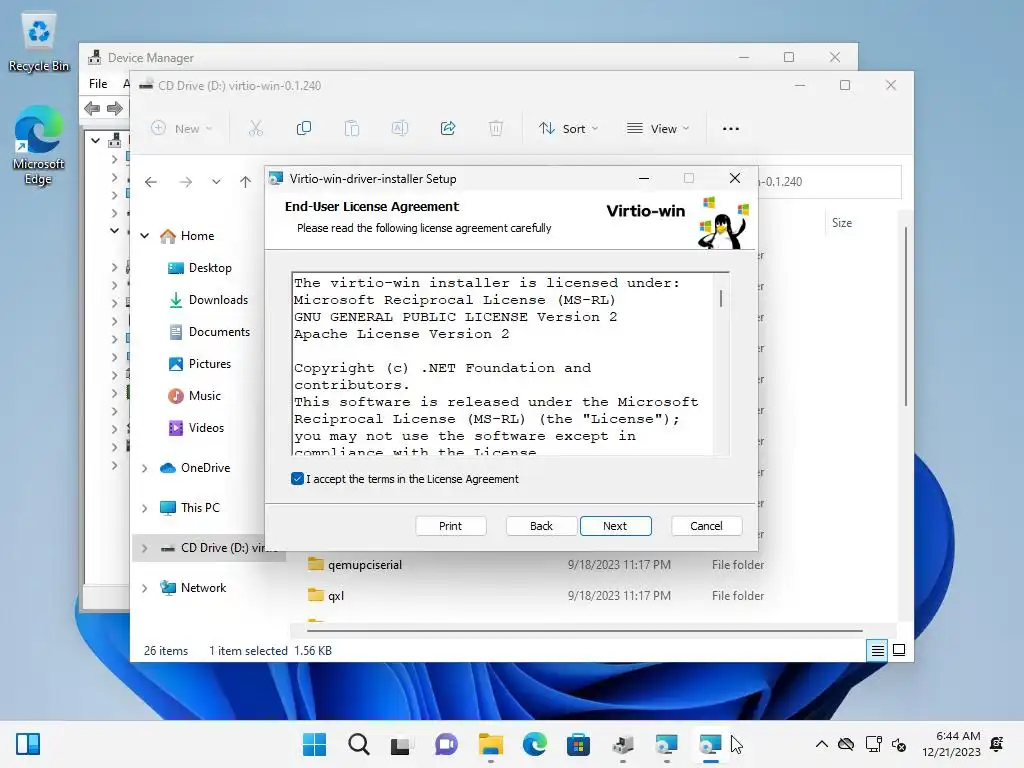Launch Microsoft Store from taskbar
This screenshot has width=1024, height=768.
(x=578, y=744)
